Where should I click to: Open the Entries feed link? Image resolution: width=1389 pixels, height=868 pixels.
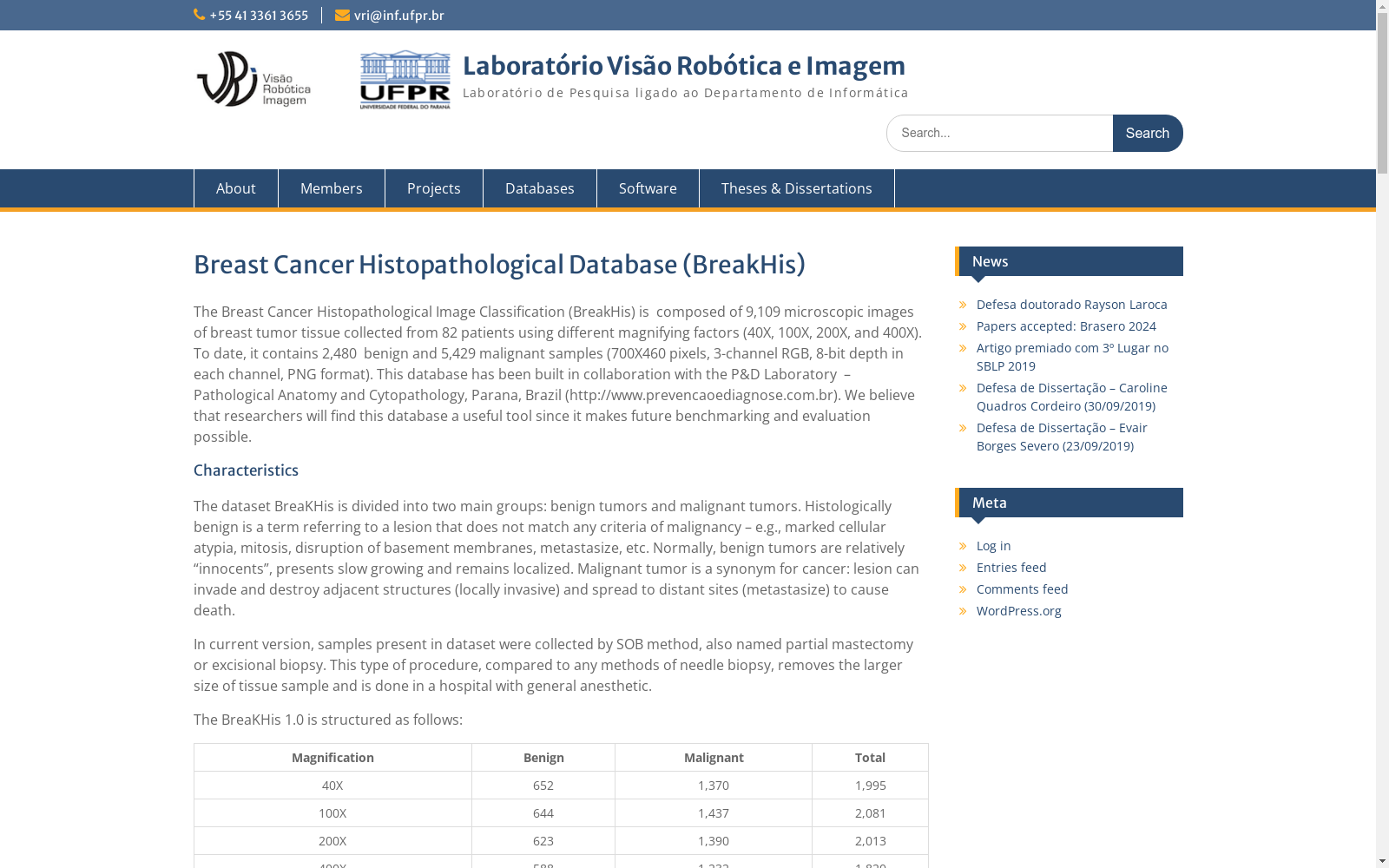pyautogui.click(x=1011, y=568)
